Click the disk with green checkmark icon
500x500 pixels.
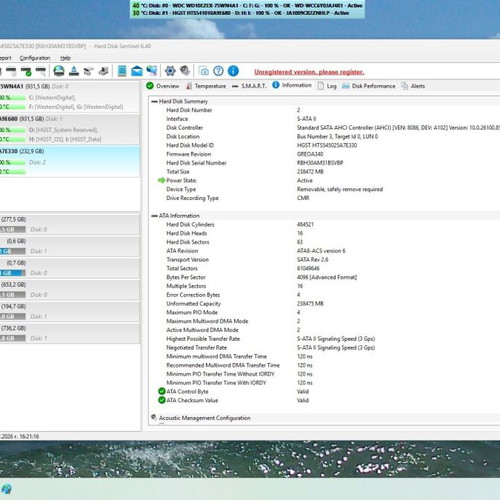click(26, 71)
